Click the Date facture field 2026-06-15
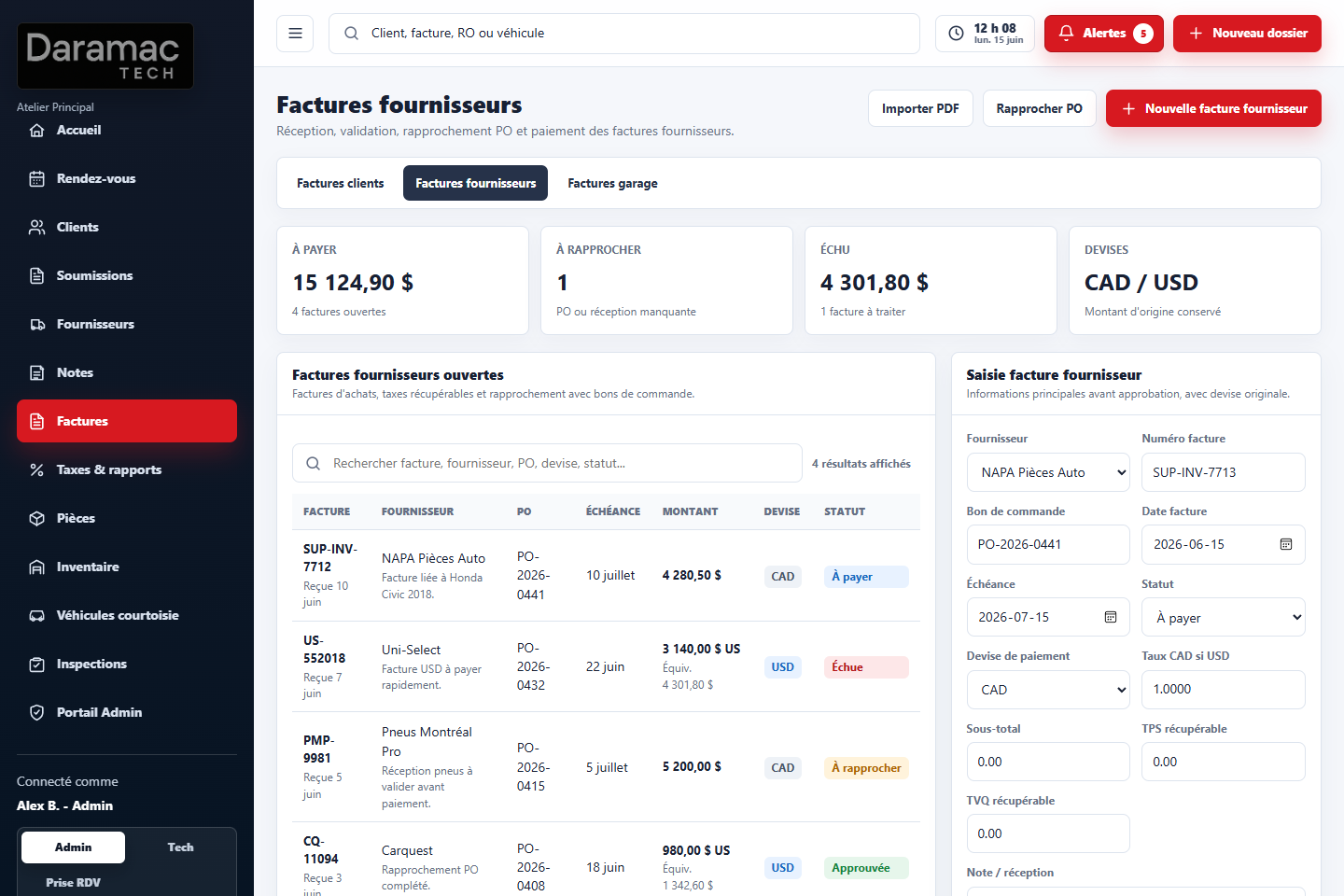 click(1224, 544)
